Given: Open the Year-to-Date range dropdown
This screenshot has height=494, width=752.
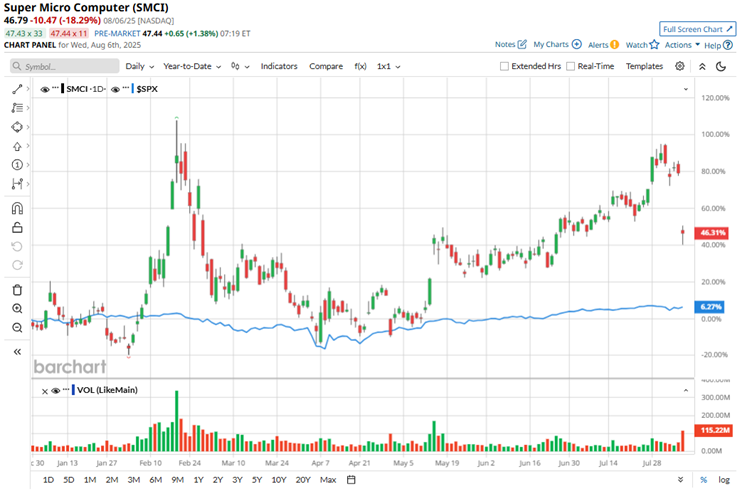Looking at the screenshot, I should (192, 66).
